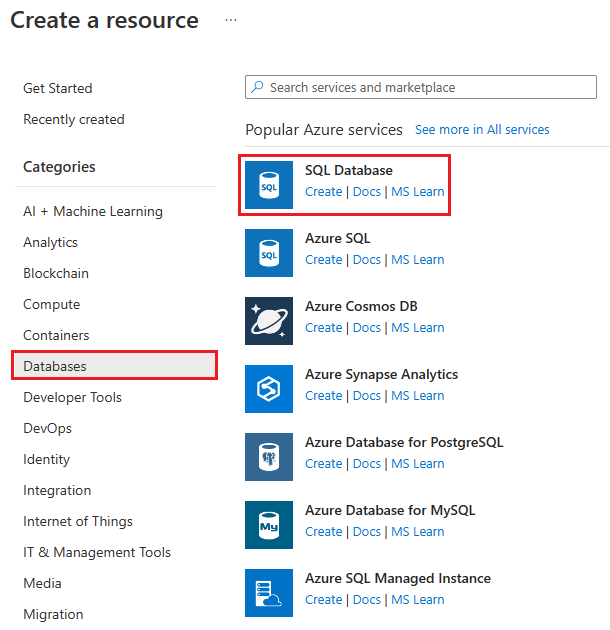Viewport: 610px width, 630px height.
Task: Select the Analytics category
Action: pyautogui.click(x=50, y=242)
